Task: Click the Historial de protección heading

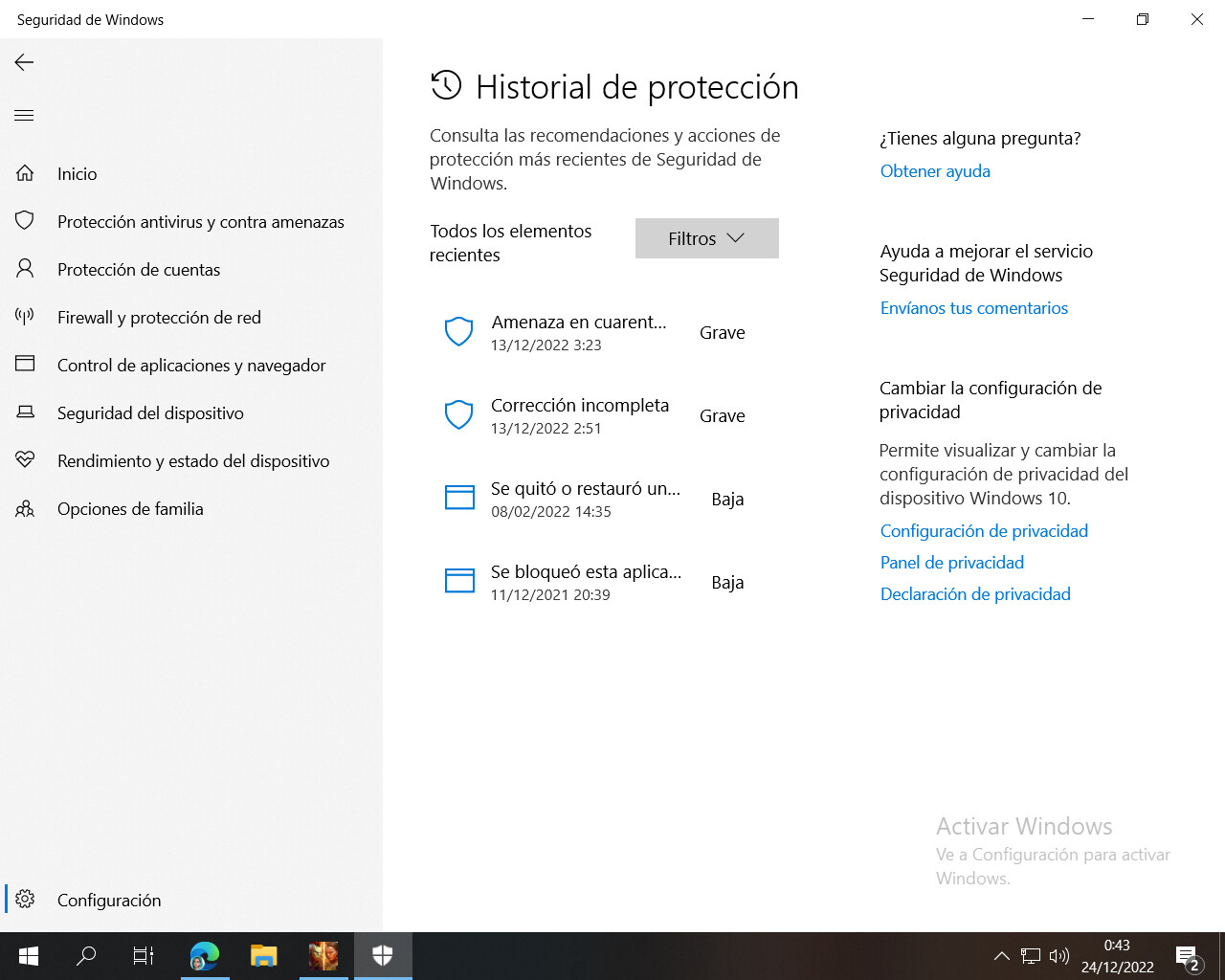Action: (x=637, y=87)
